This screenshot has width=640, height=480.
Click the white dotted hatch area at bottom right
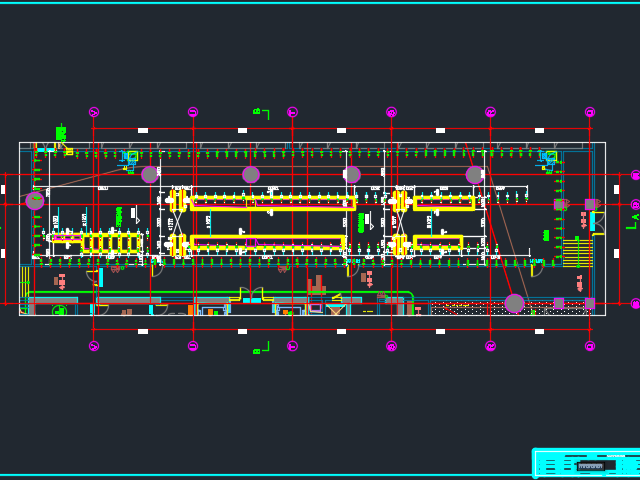pyautogui.click(x=470, y=308)
